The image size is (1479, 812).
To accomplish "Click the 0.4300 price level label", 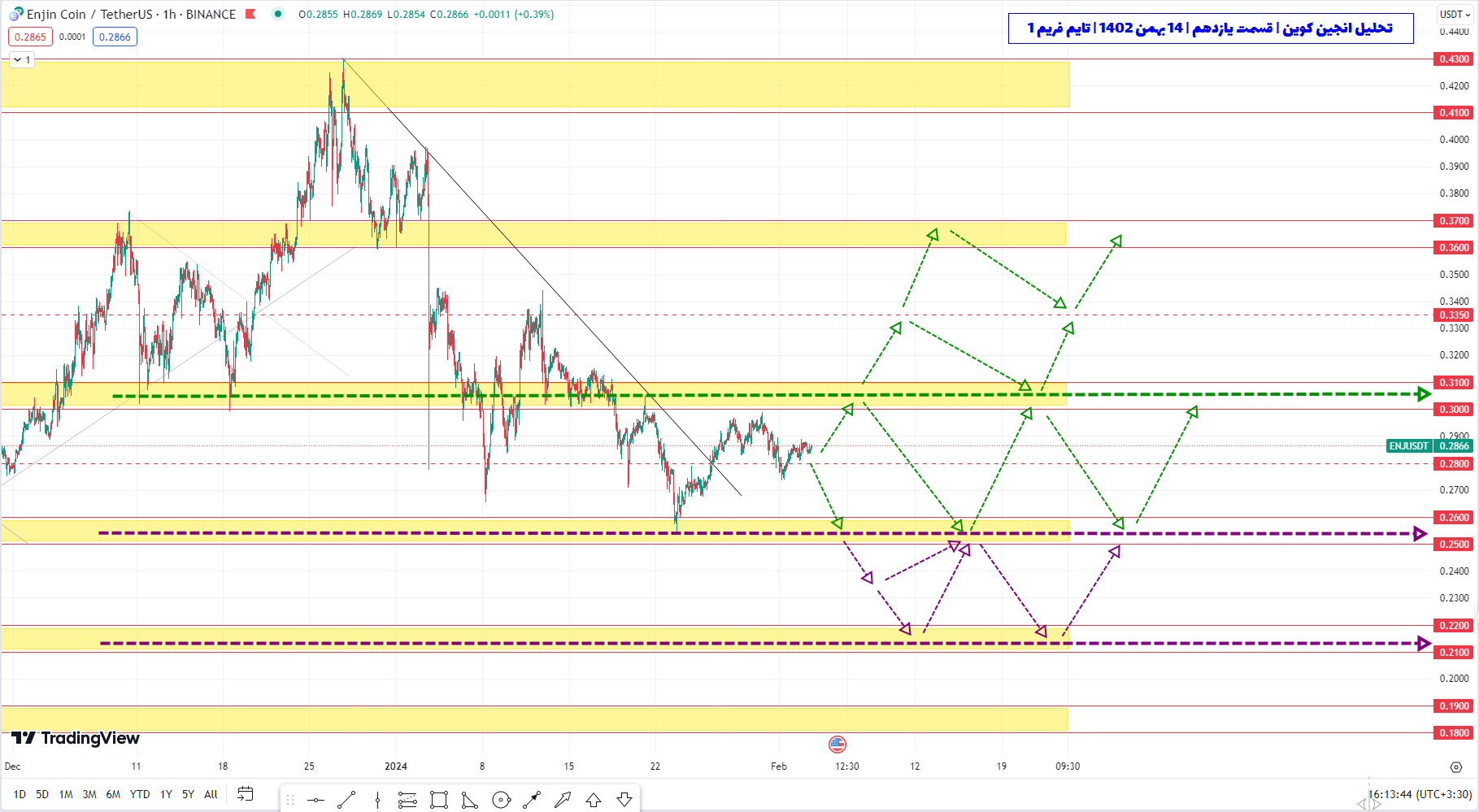I will pyautogui.click(x=1455, y=59).
